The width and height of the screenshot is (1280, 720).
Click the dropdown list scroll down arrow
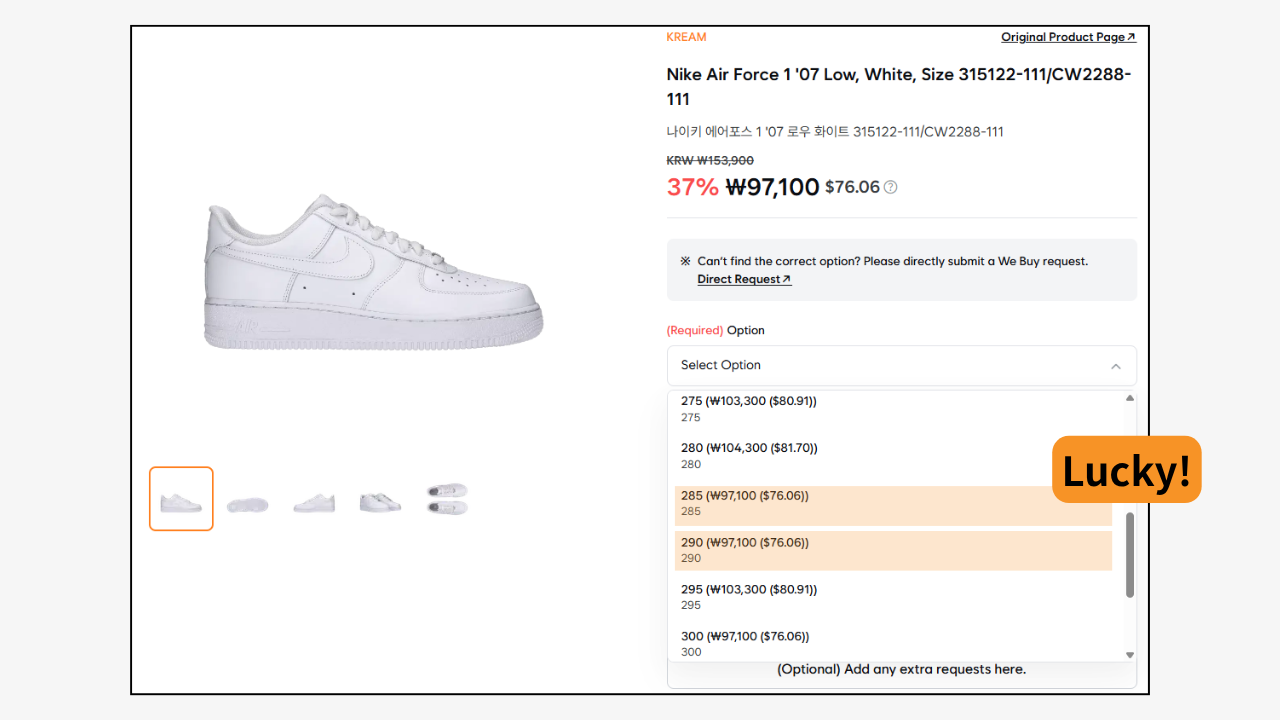[x=1130, y=655]
